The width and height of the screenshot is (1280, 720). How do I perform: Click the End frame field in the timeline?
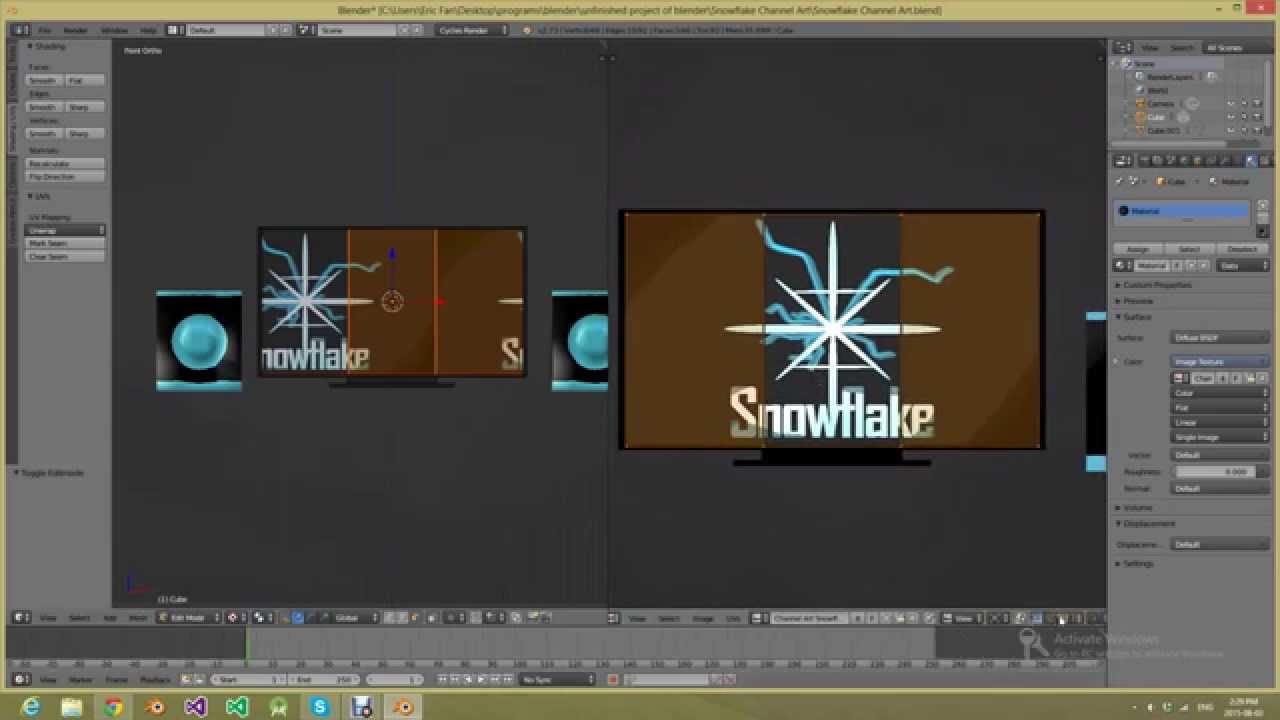pos(324,680)
